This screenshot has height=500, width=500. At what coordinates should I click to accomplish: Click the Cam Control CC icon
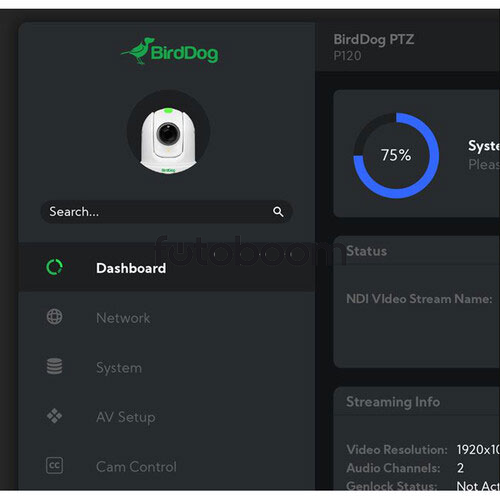pos(54,465)
